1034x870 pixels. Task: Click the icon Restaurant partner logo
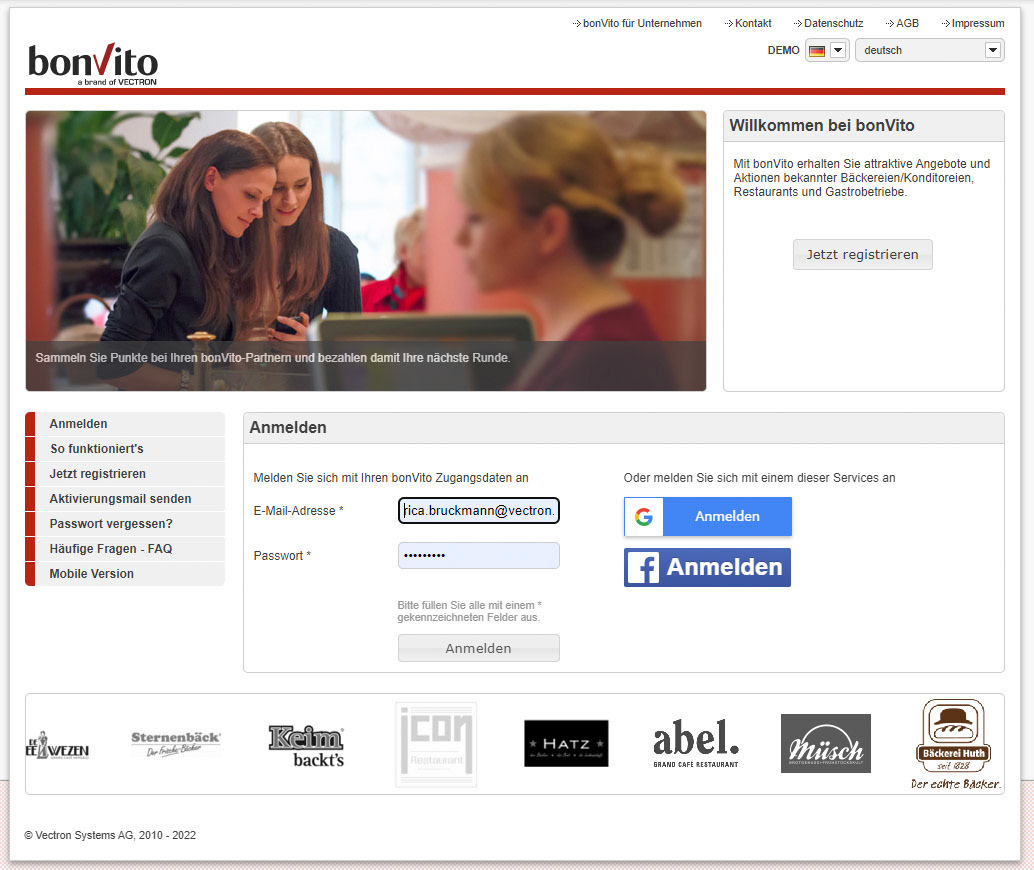click(436, 745)
